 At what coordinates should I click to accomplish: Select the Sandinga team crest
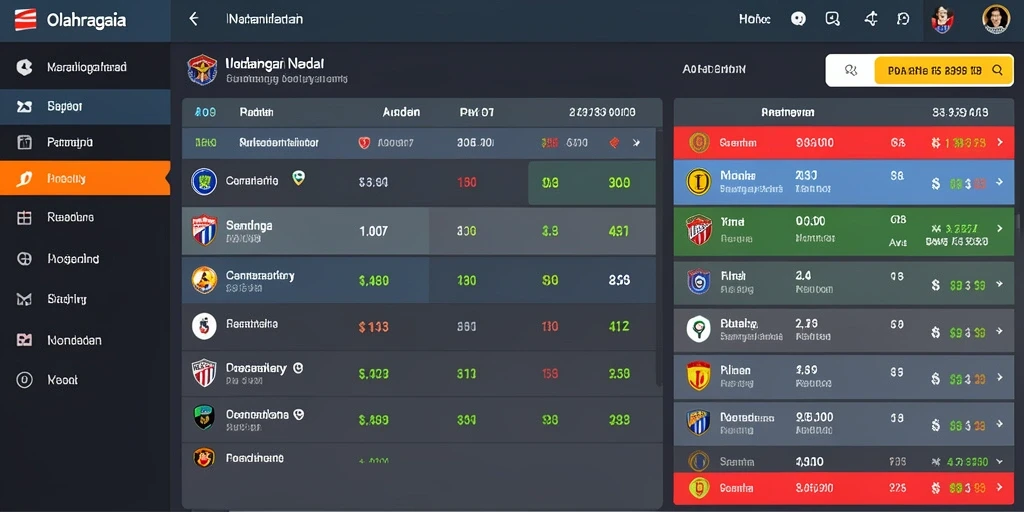click(x=204, y=231)
